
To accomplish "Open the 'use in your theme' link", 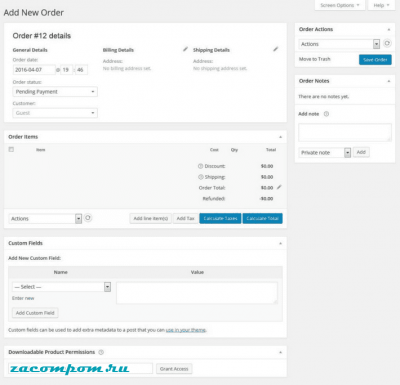I will tap(186, 330).
